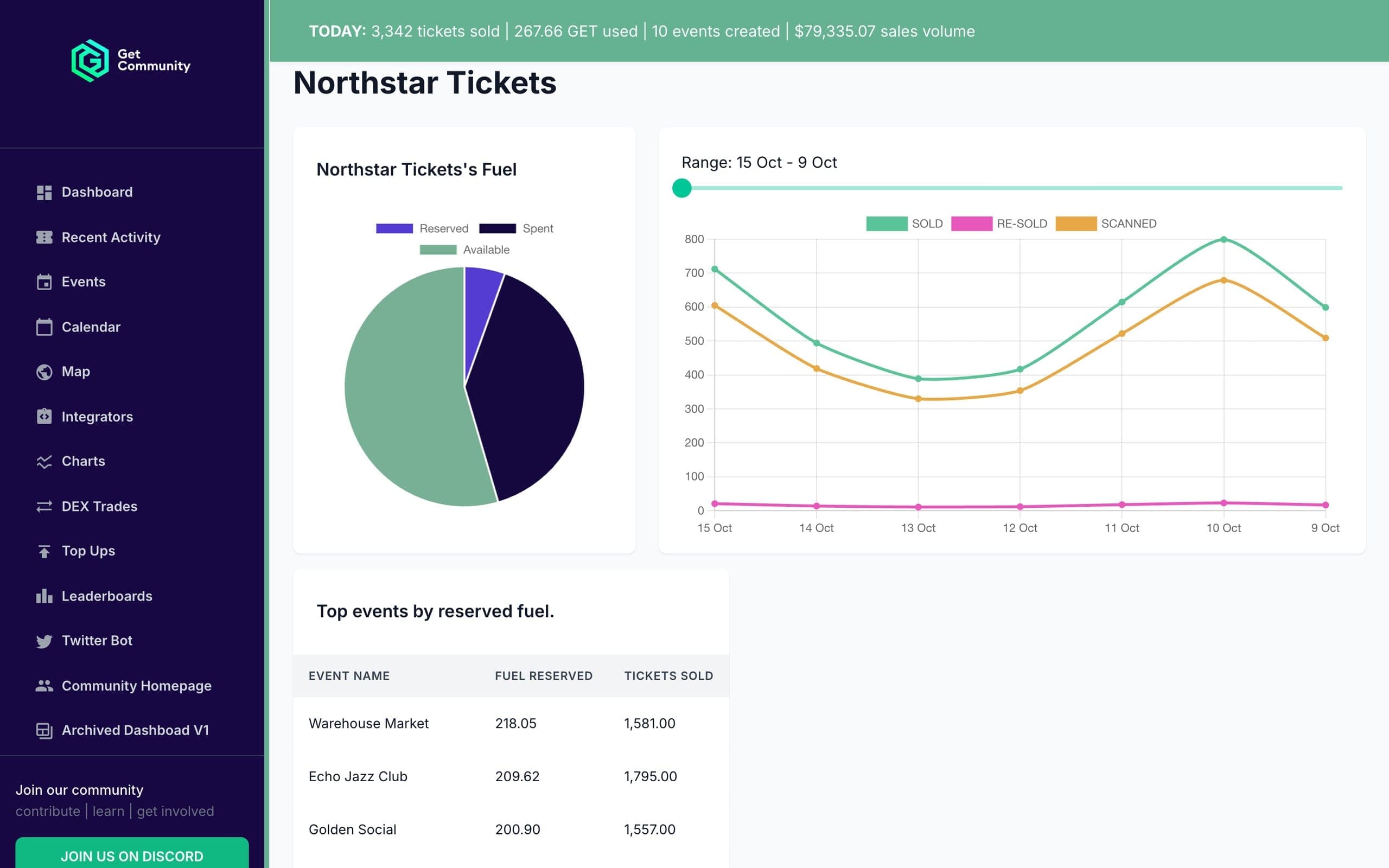Open the Map page label
Viewport: 1389px width, 868px height.
click(76, 372)
